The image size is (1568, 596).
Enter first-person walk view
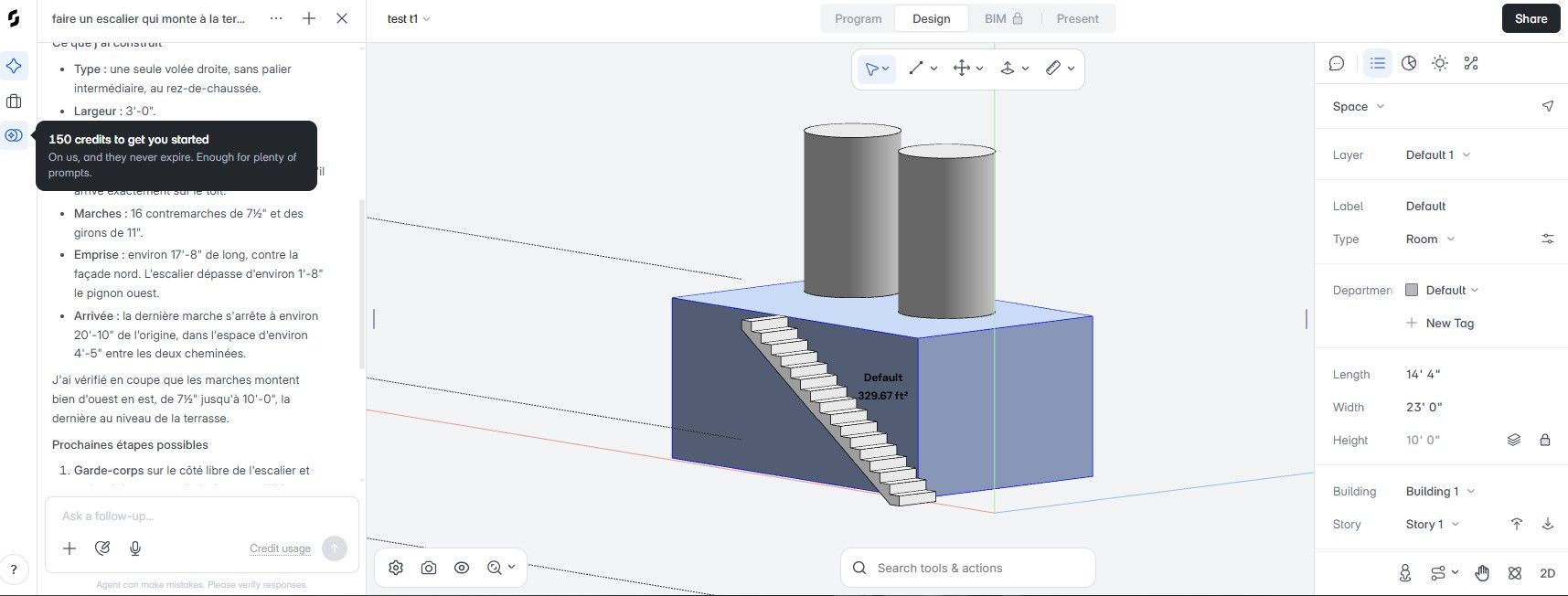tap(1405, 573)
